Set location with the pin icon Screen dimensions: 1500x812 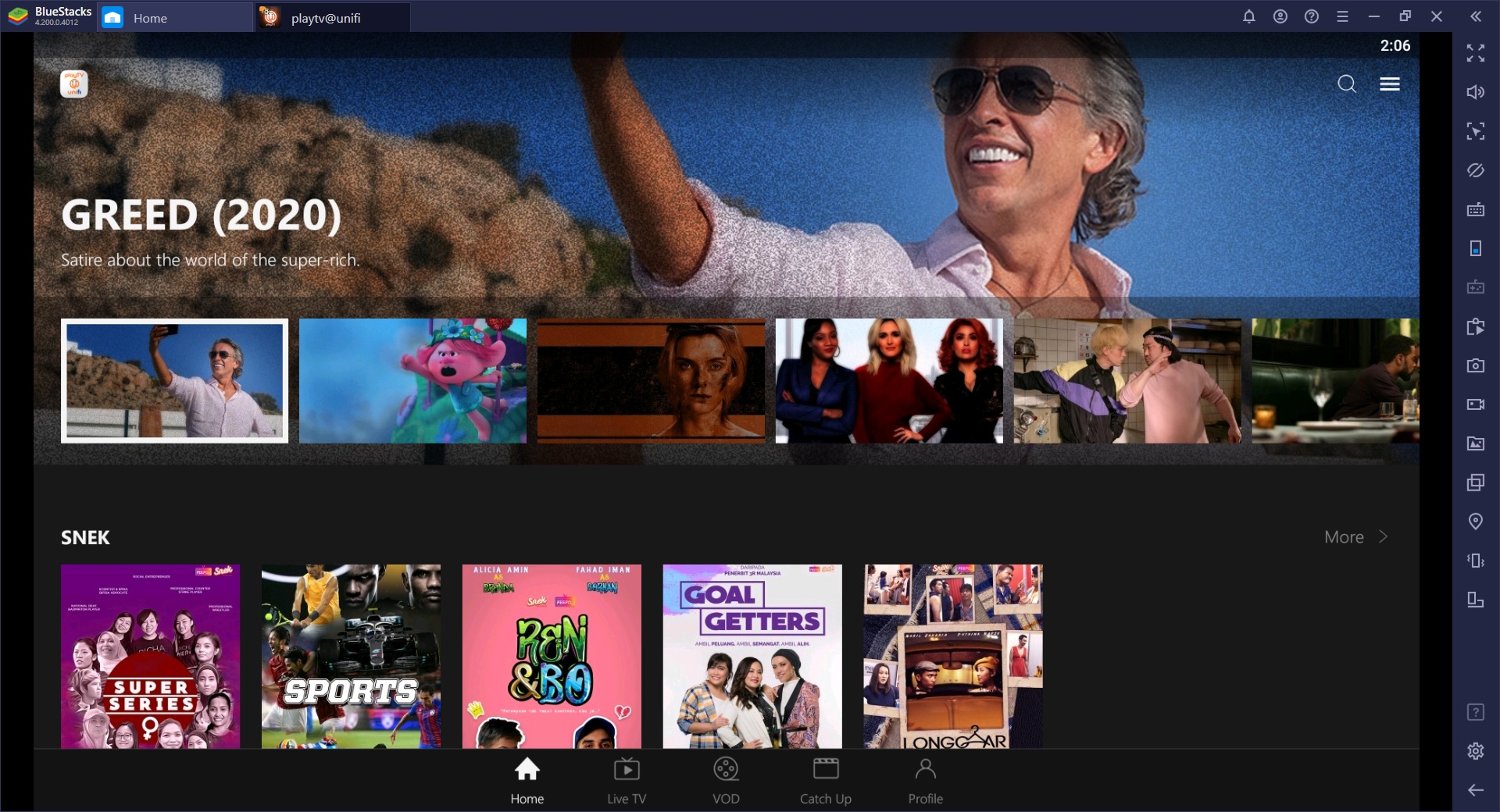tap(1476, 522)
